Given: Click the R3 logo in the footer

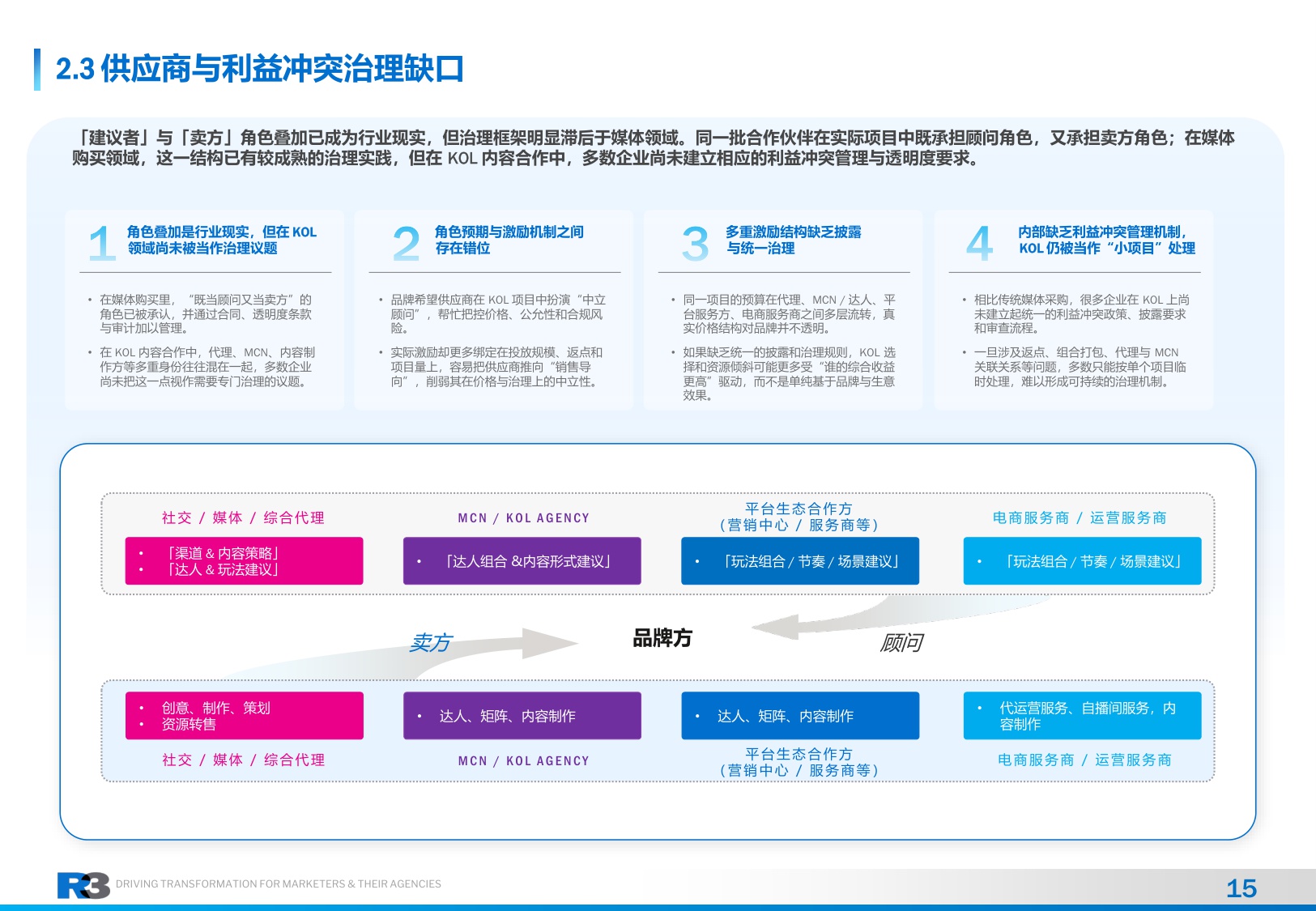Looking at the screenshot, I should point(82,884).
